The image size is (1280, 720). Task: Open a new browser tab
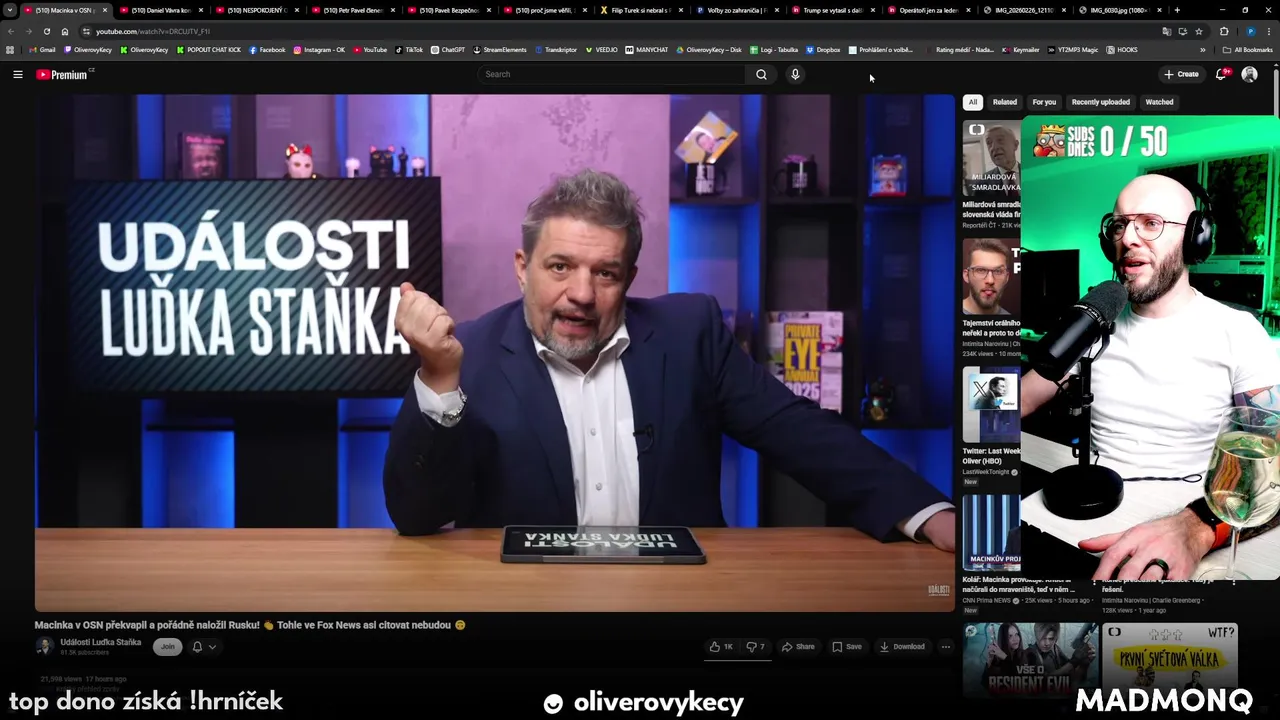pyautogui.click(x=1177, y=10)
